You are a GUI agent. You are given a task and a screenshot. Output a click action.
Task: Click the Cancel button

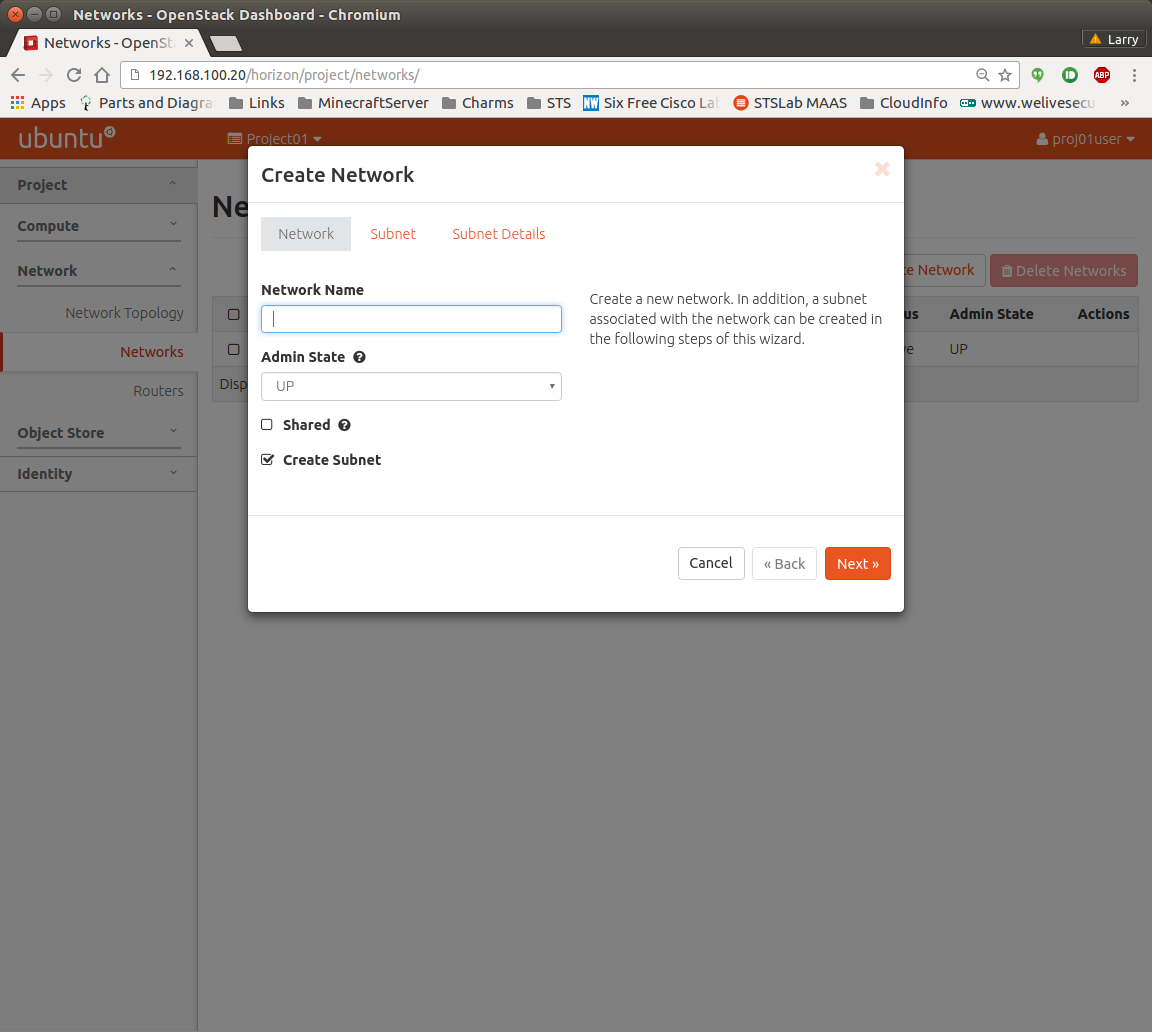[711, 563]
